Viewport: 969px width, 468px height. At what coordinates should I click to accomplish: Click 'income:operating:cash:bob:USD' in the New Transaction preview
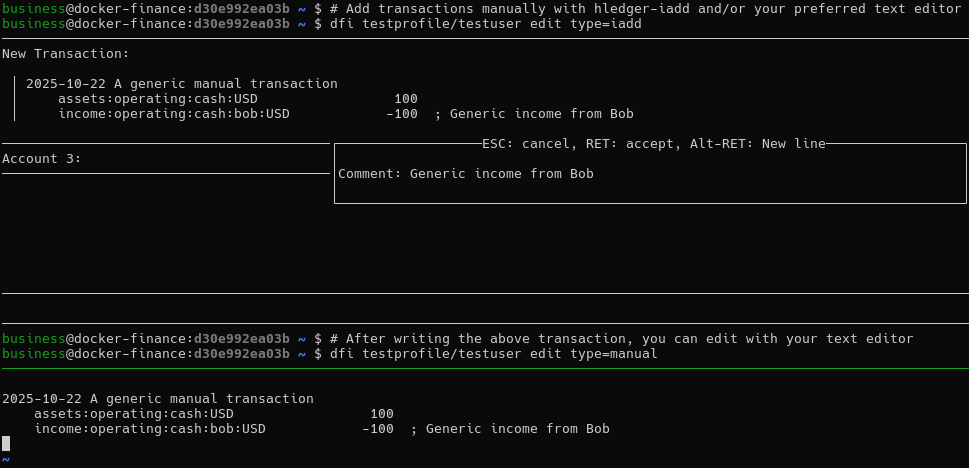click(174, 114)
